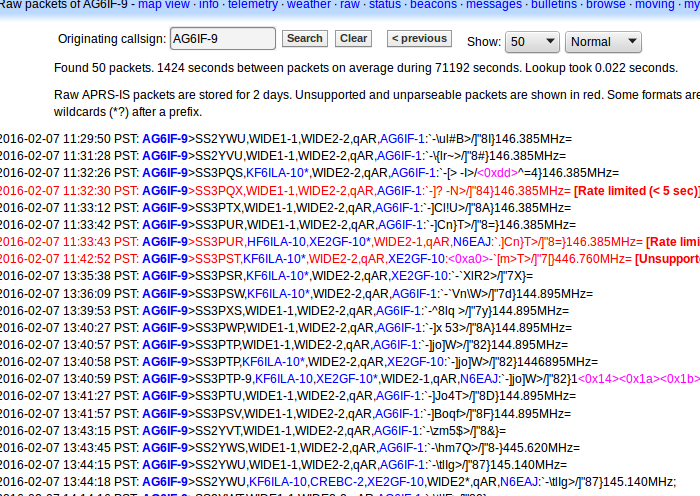700x496 pixels.
Task: Open the telemetry link in top navigation
Action: pos(252,5)
